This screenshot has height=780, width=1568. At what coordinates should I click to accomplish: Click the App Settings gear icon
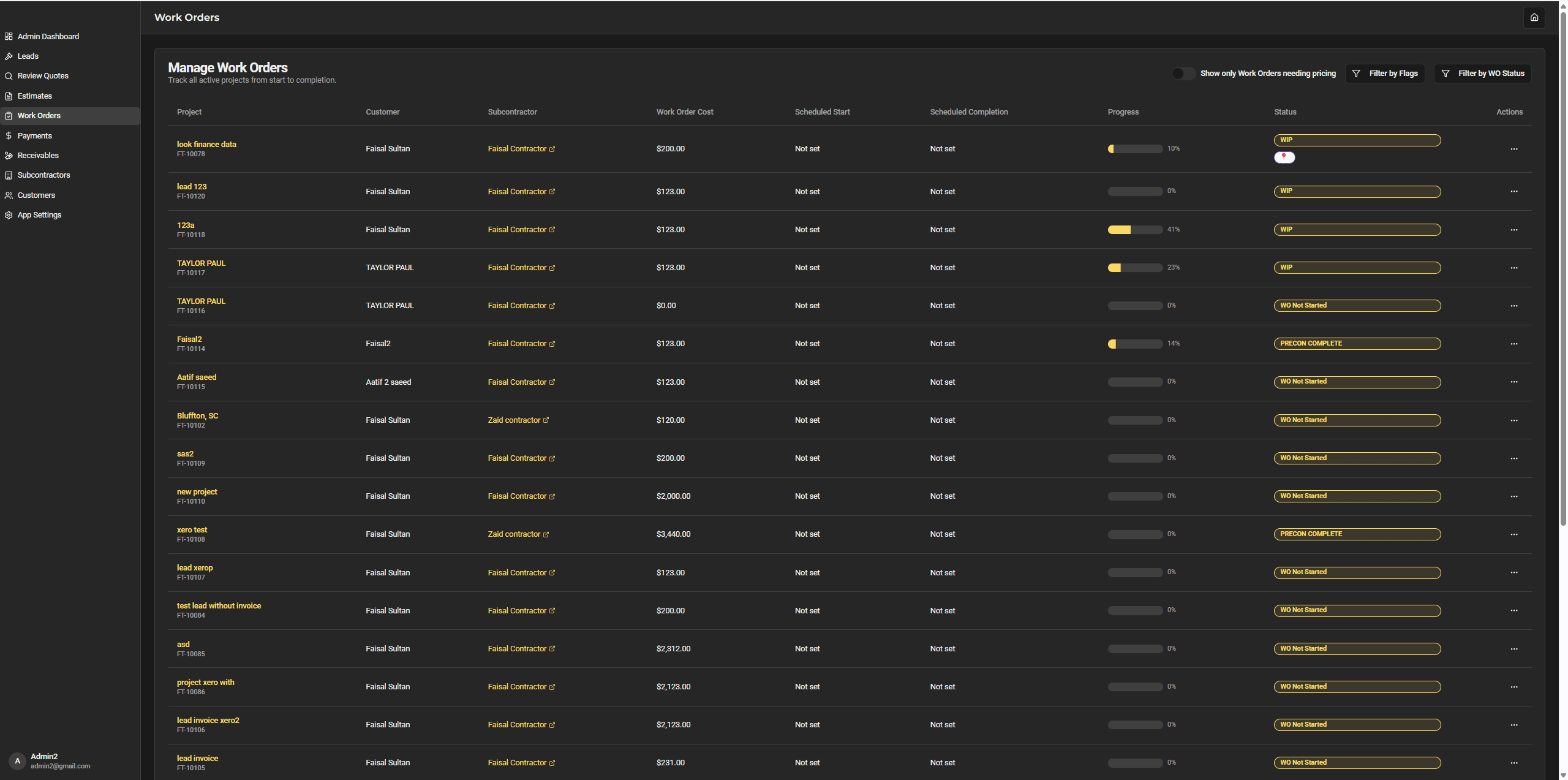[x=9, y=215]
